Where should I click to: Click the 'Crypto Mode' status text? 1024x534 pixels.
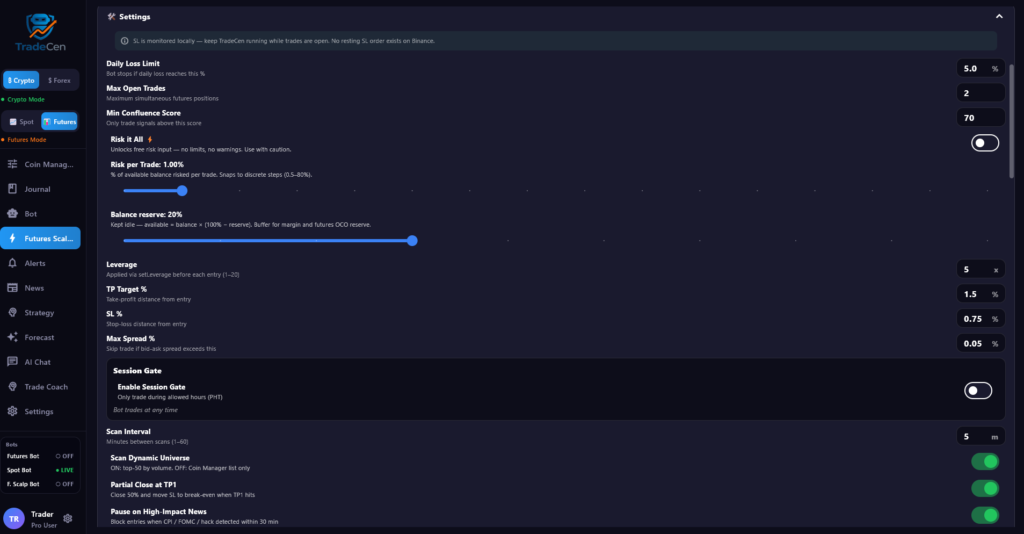[26, 99]
